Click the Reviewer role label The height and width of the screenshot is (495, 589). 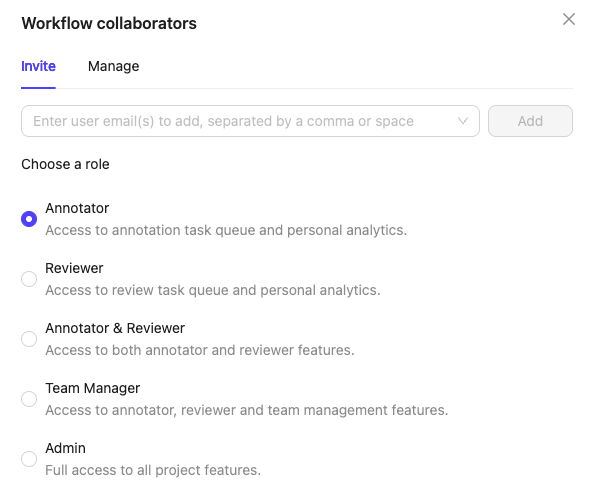74,268
